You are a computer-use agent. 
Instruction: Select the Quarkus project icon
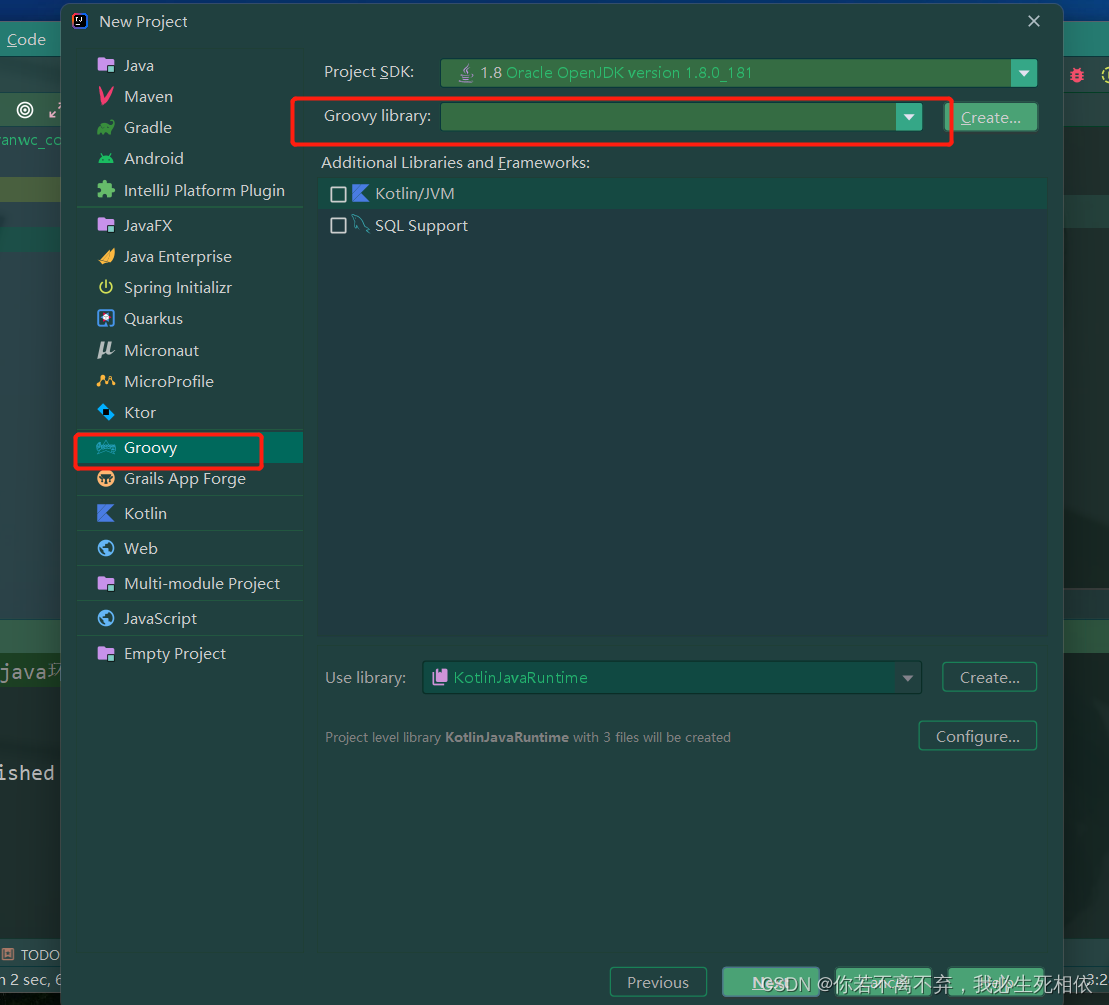pos(106,318)
